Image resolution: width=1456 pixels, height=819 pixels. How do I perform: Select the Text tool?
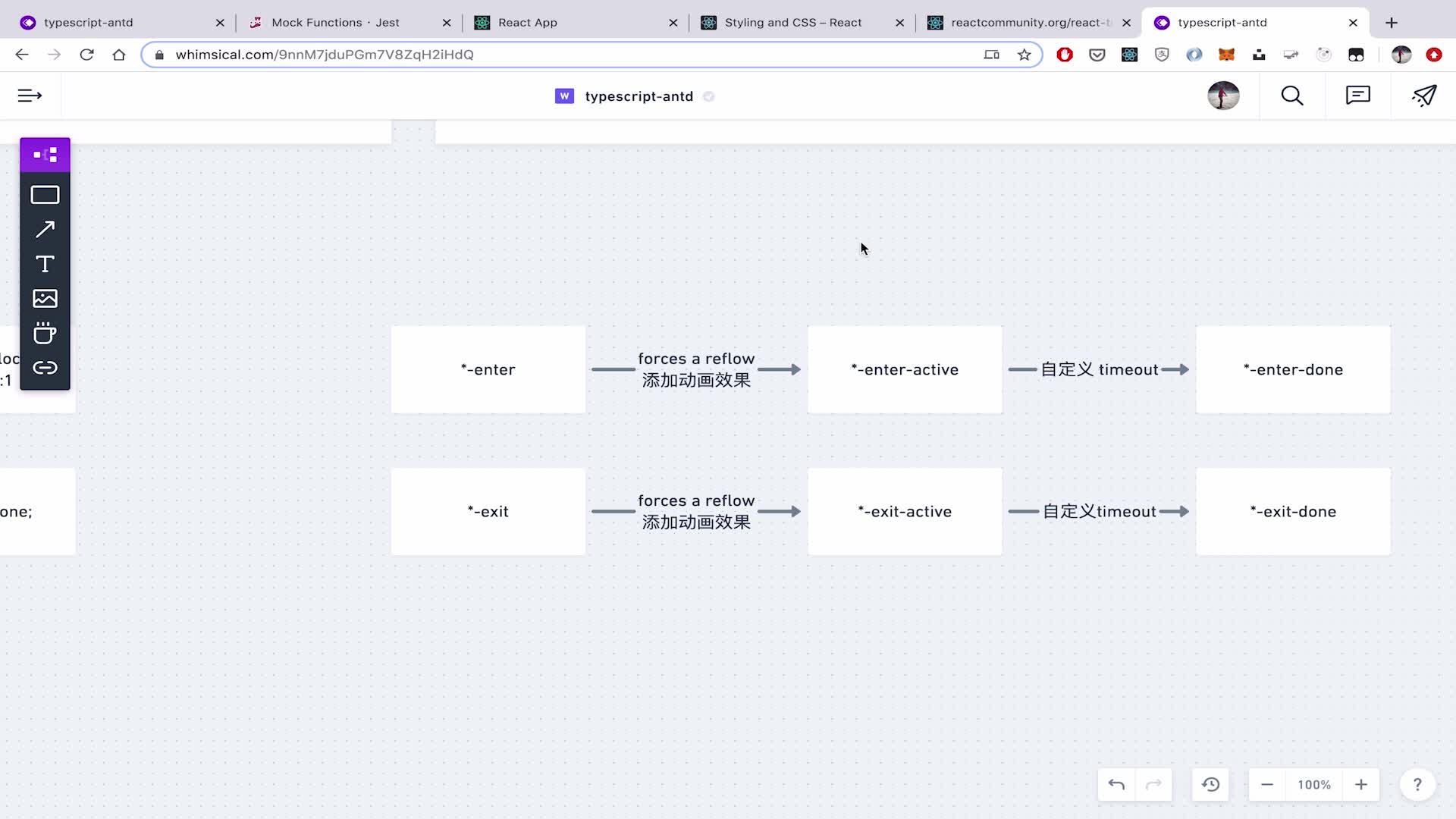pyautogui.click(x=45, y=264)
